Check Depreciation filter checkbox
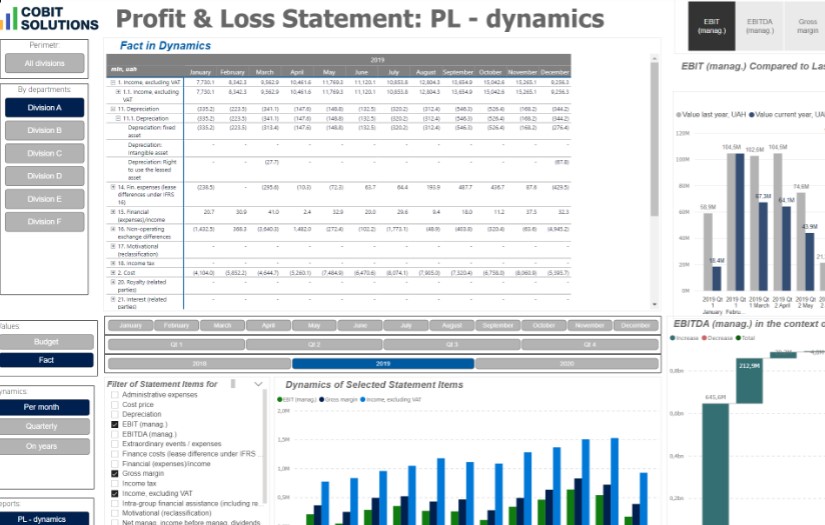 click(x=115, y=414)
